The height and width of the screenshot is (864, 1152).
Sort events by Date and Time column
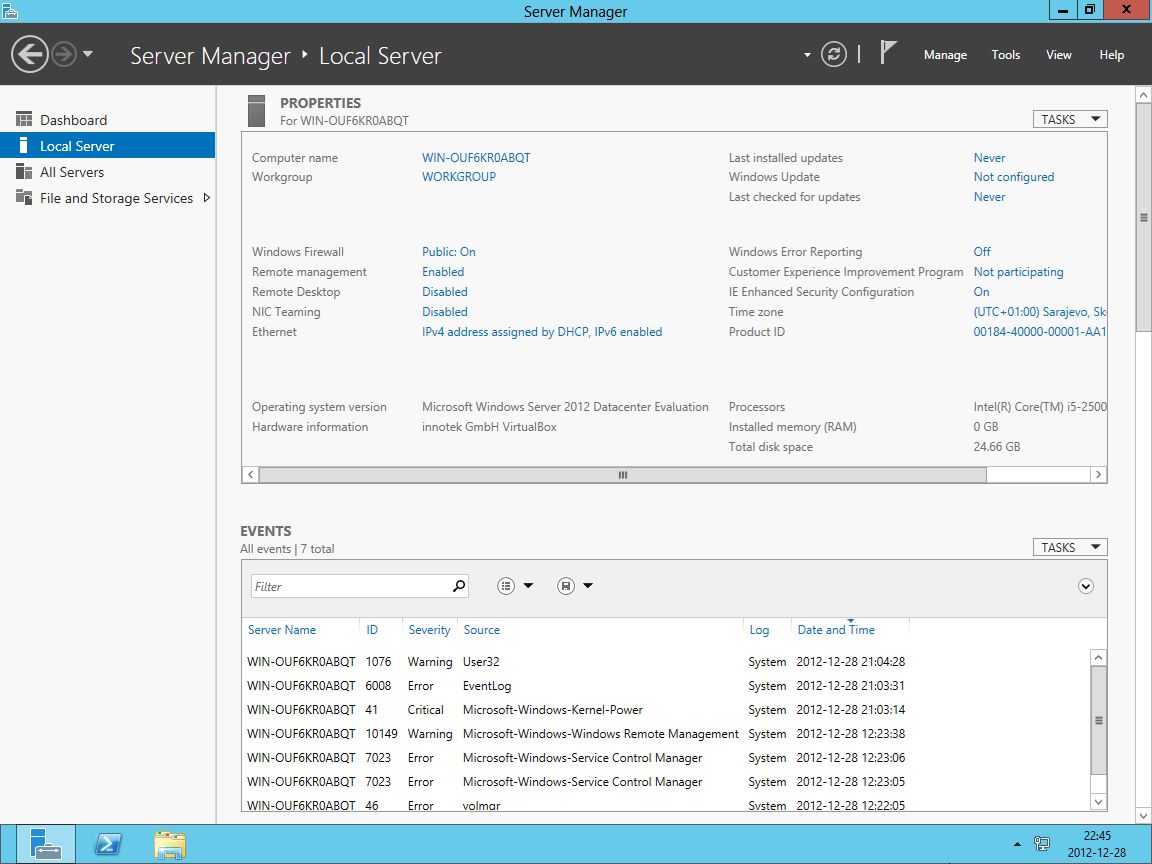click(836, 630)
